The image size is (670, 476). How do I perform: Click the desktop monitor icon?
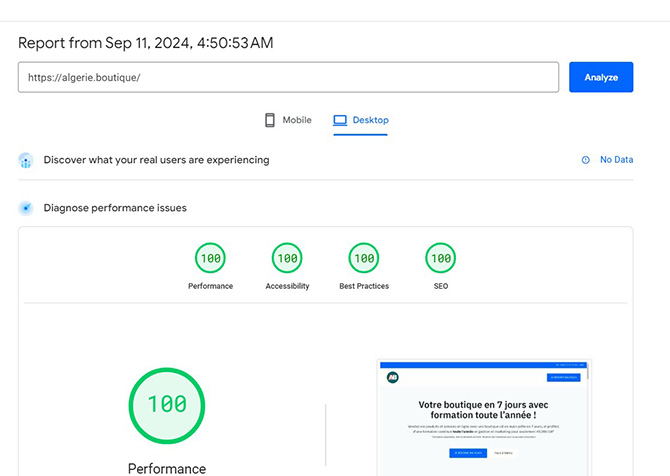point(340,120)
